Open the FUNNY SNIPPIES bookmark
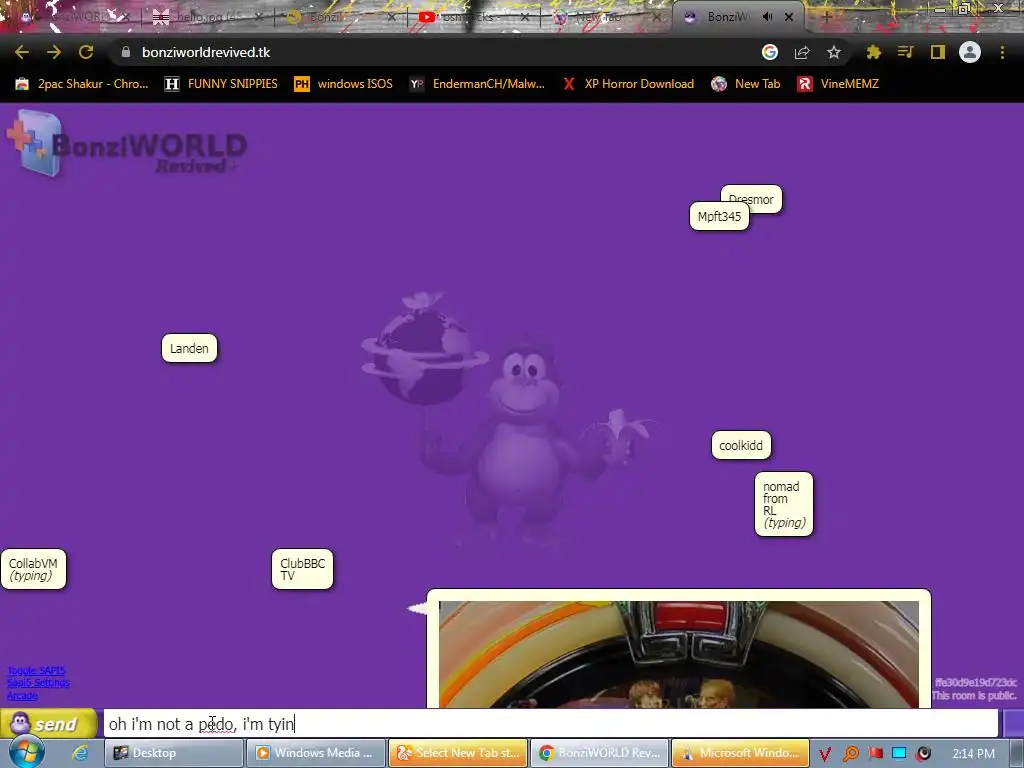The width and height of the screenshot is (1024, 768). (x=221, y=84)
